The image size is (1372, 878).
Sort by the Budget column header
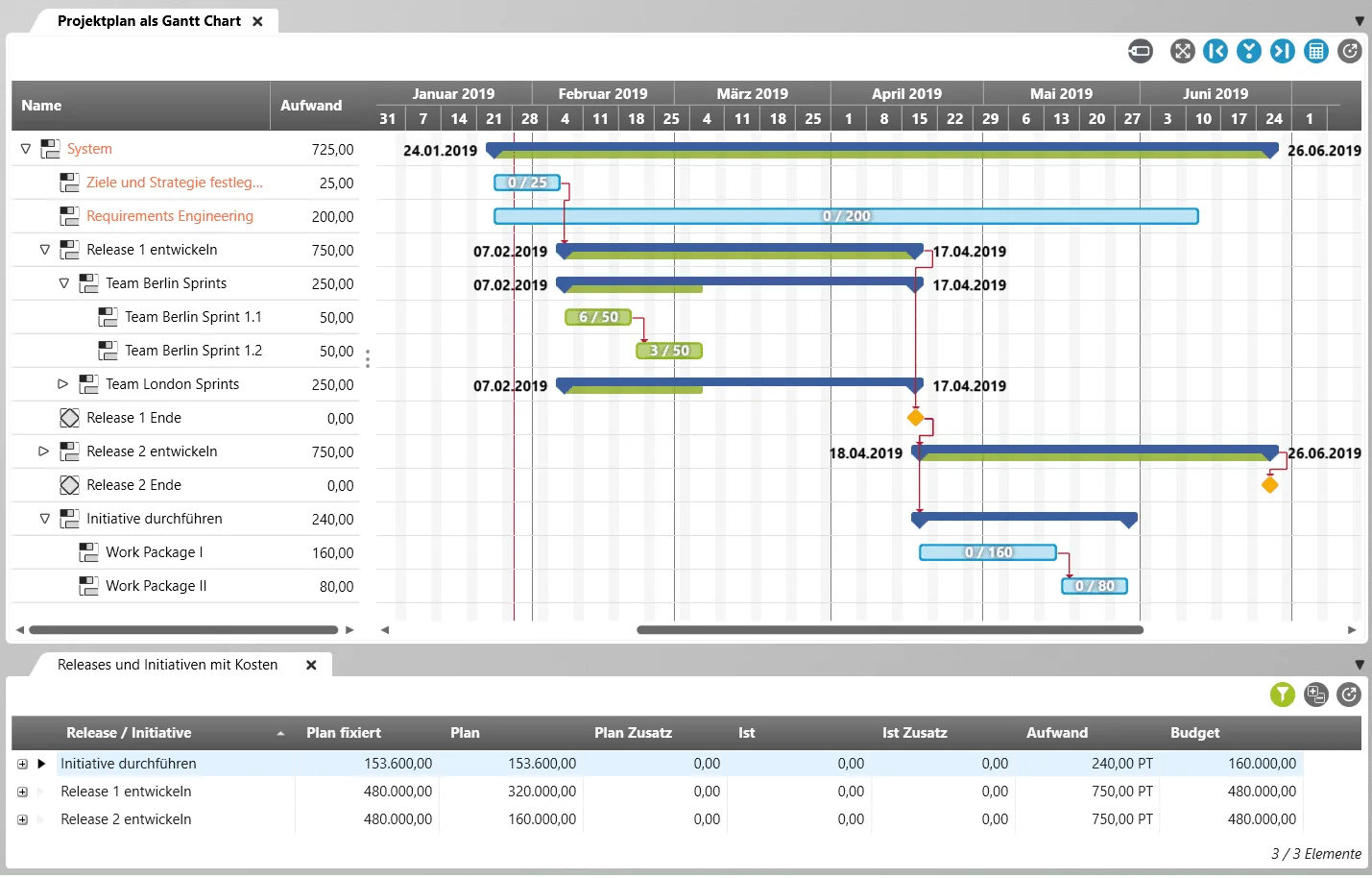pos(1194,733)
